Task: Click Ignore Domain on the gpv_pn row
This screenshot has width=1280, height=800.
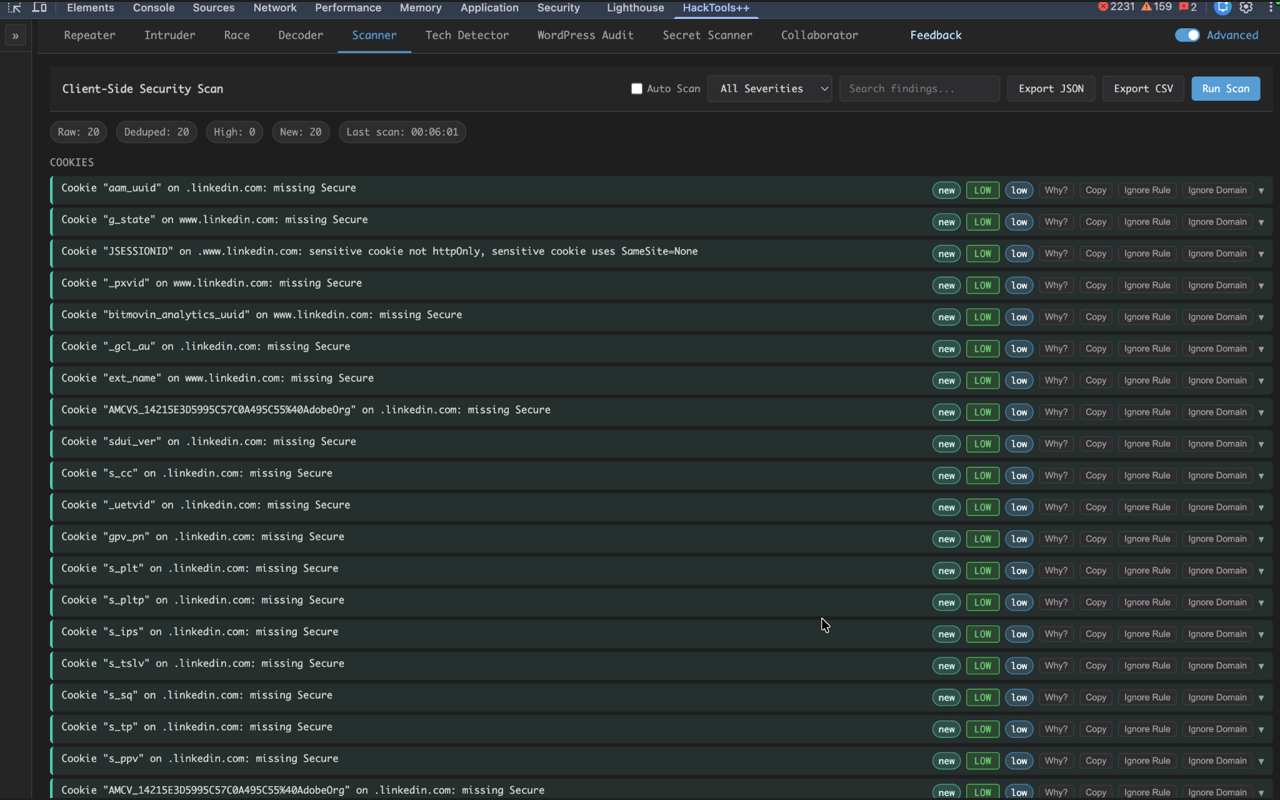Action: 1217,539
